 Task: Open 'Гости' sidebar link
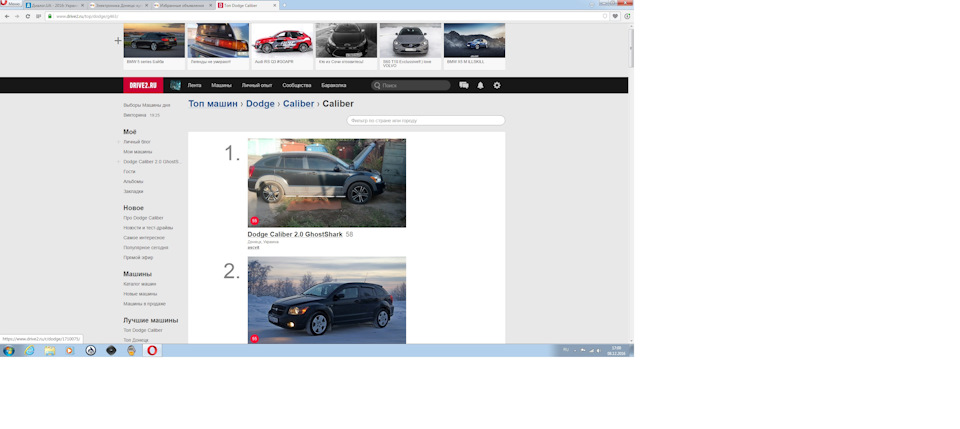coord(129,172)
